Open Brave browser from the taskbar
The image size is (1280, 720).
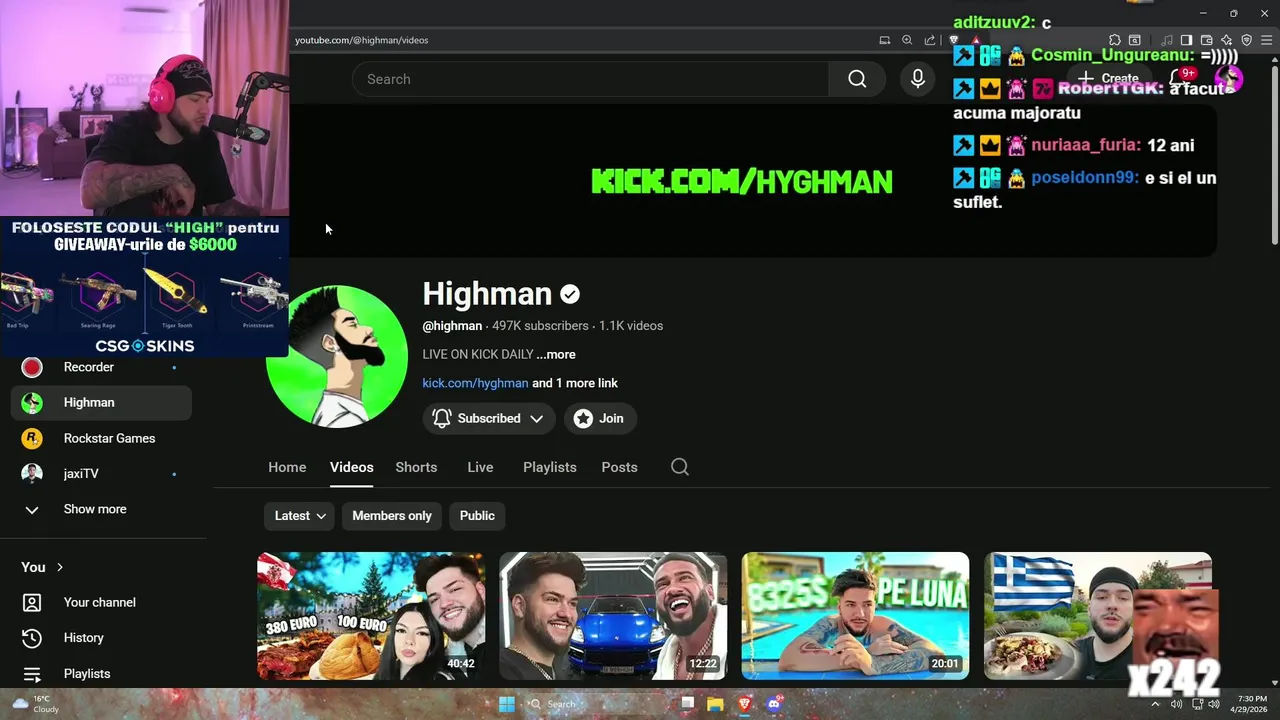[744, 704]
